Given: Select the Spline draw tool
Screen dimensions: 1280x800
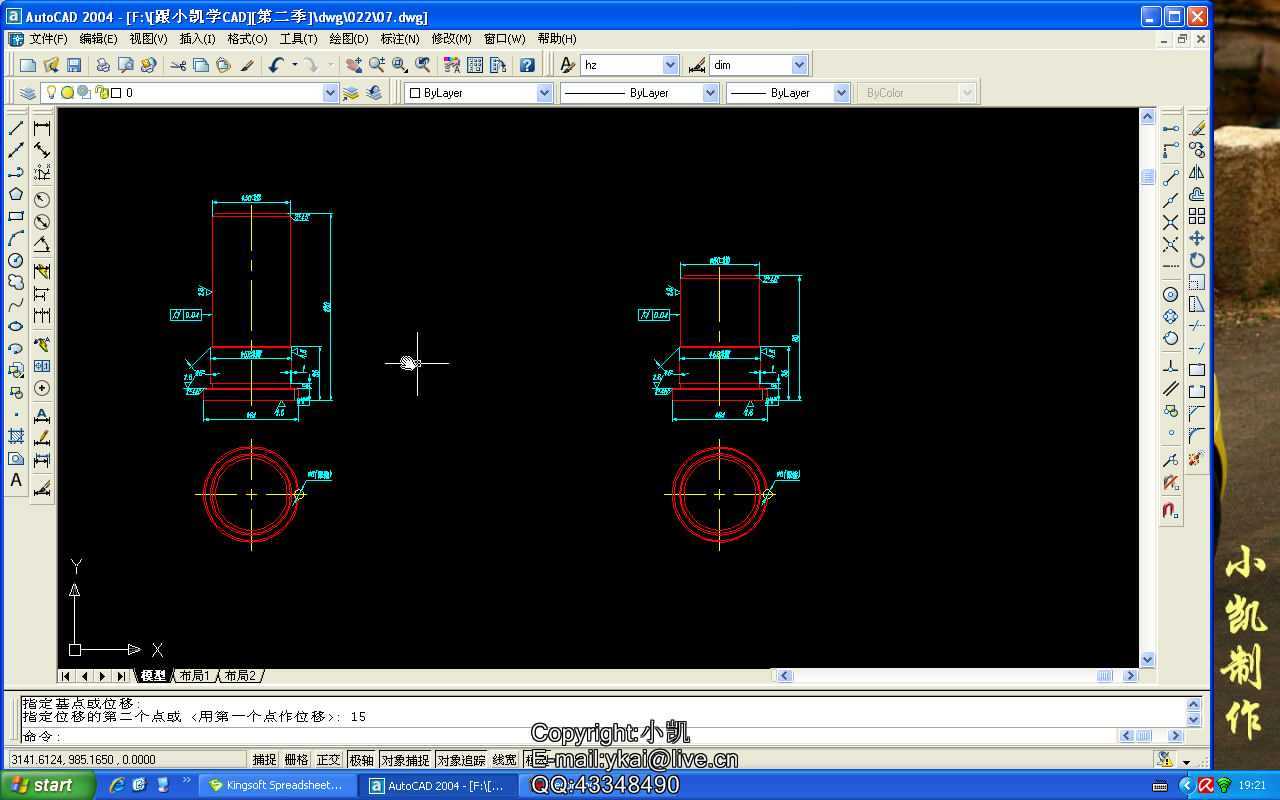Looking at the screenshot, I should pos(16,304).
